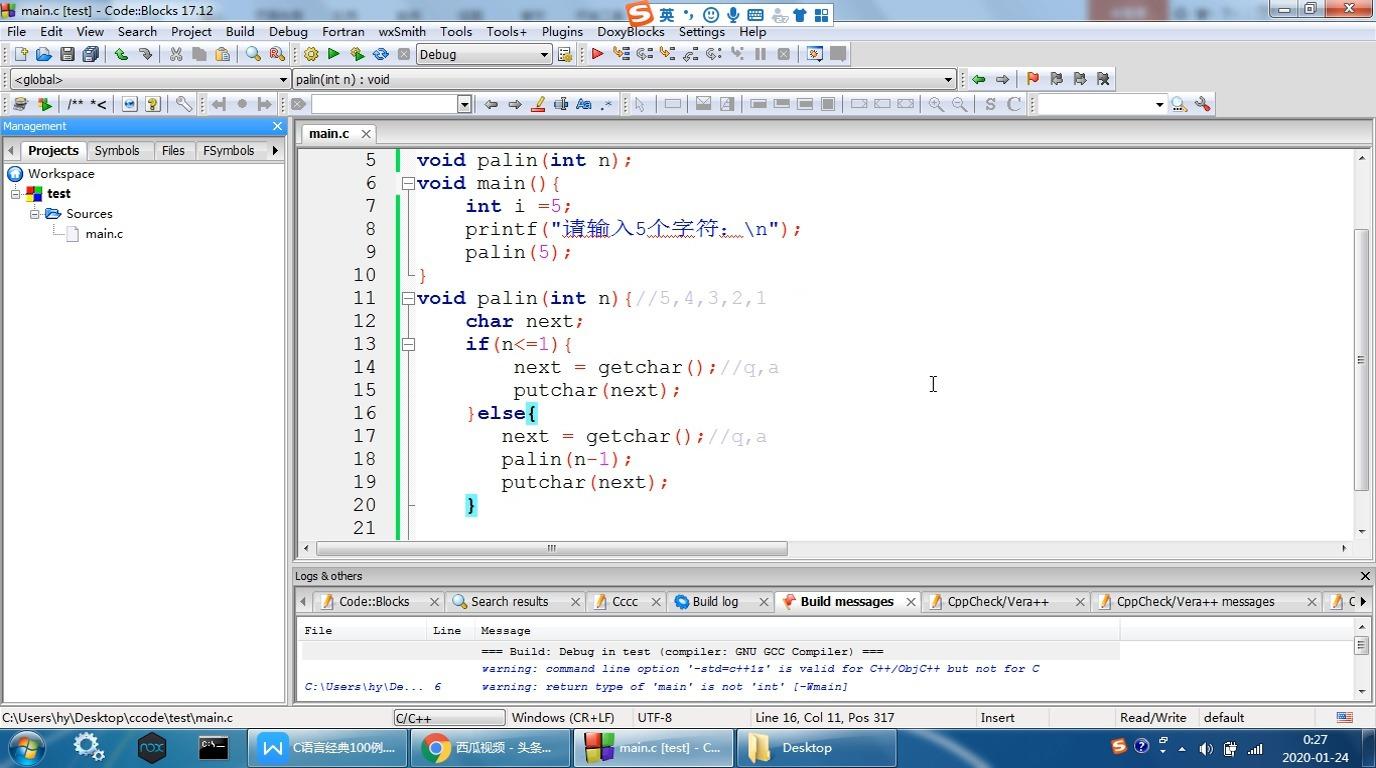1376x768 pixels.
Task: Open the Build log tab
Action: tap(715, 601)
